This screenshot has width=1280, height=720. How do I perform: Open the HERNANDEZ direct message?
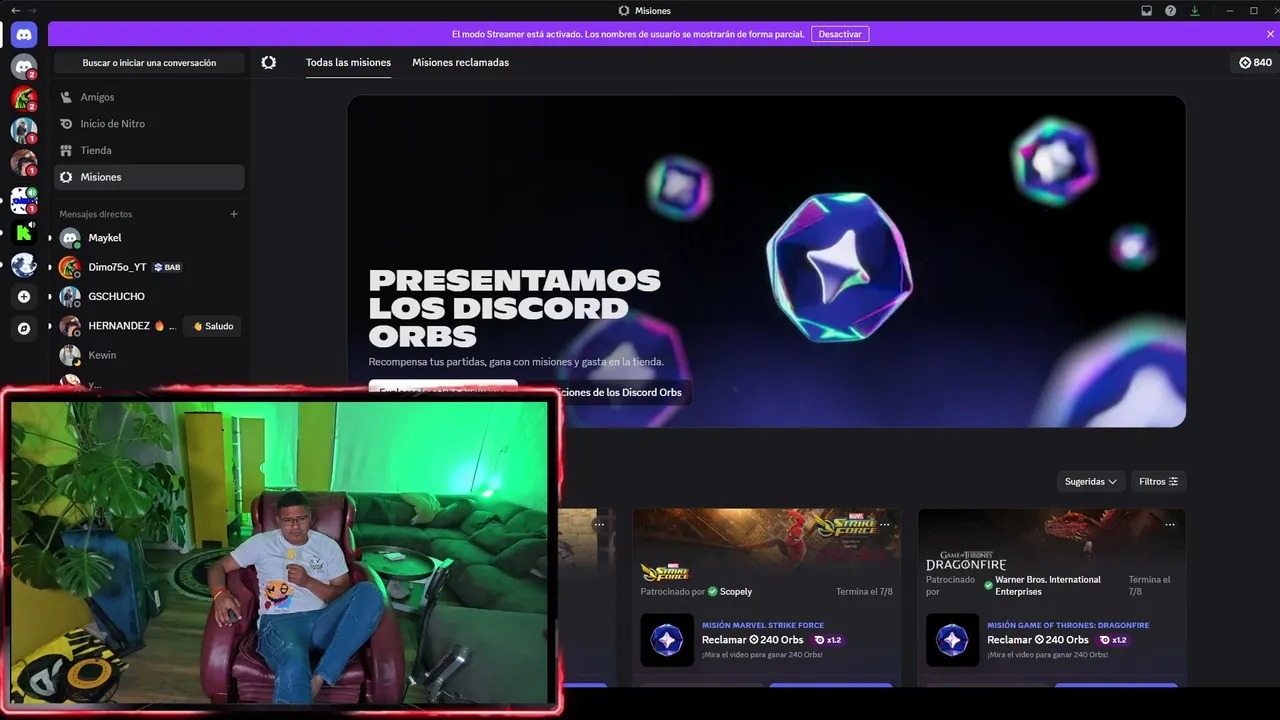(119, 326)
